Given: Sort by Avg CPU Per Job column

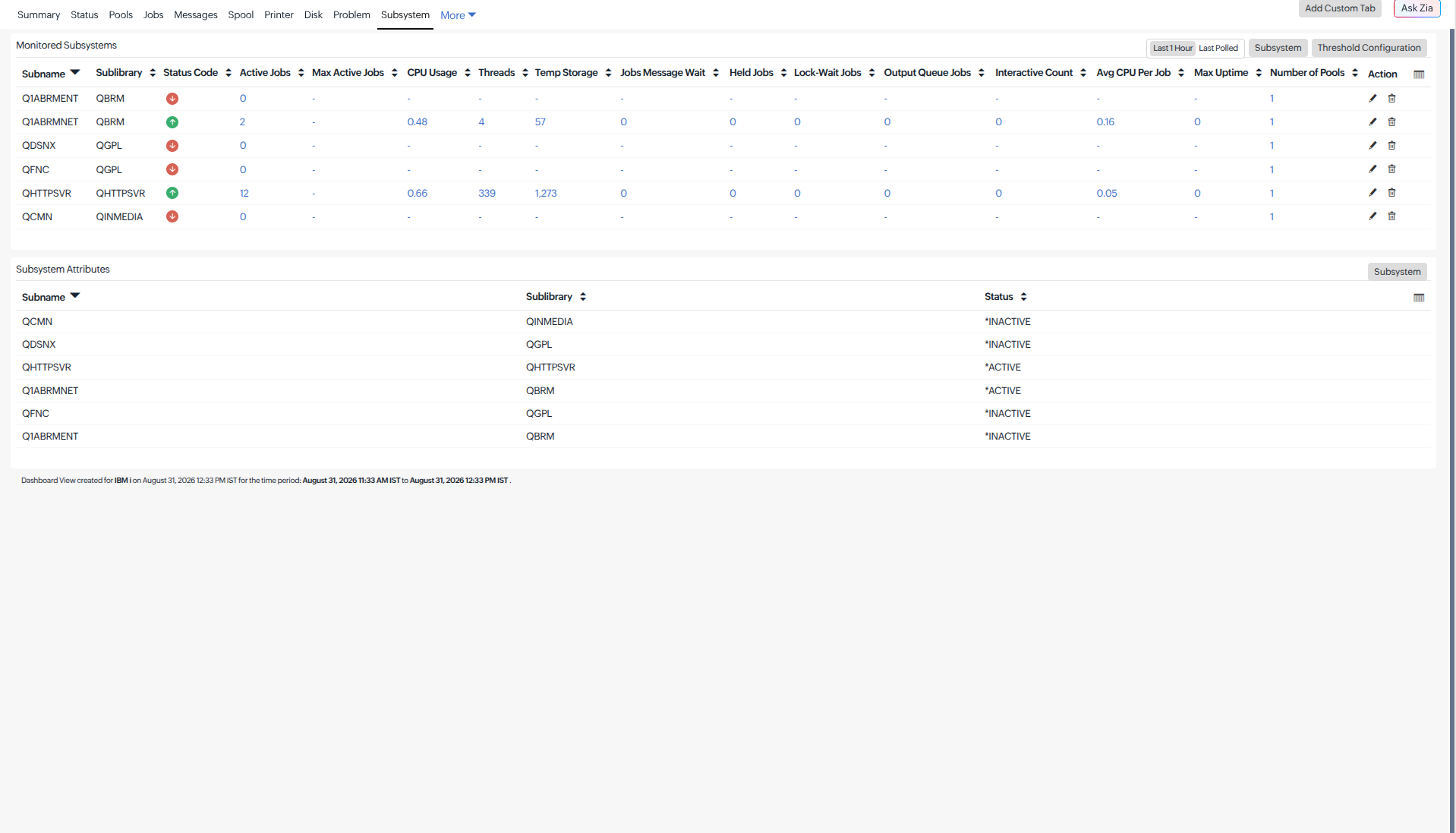Looking at the screenshot, I should click(1140, 73).
